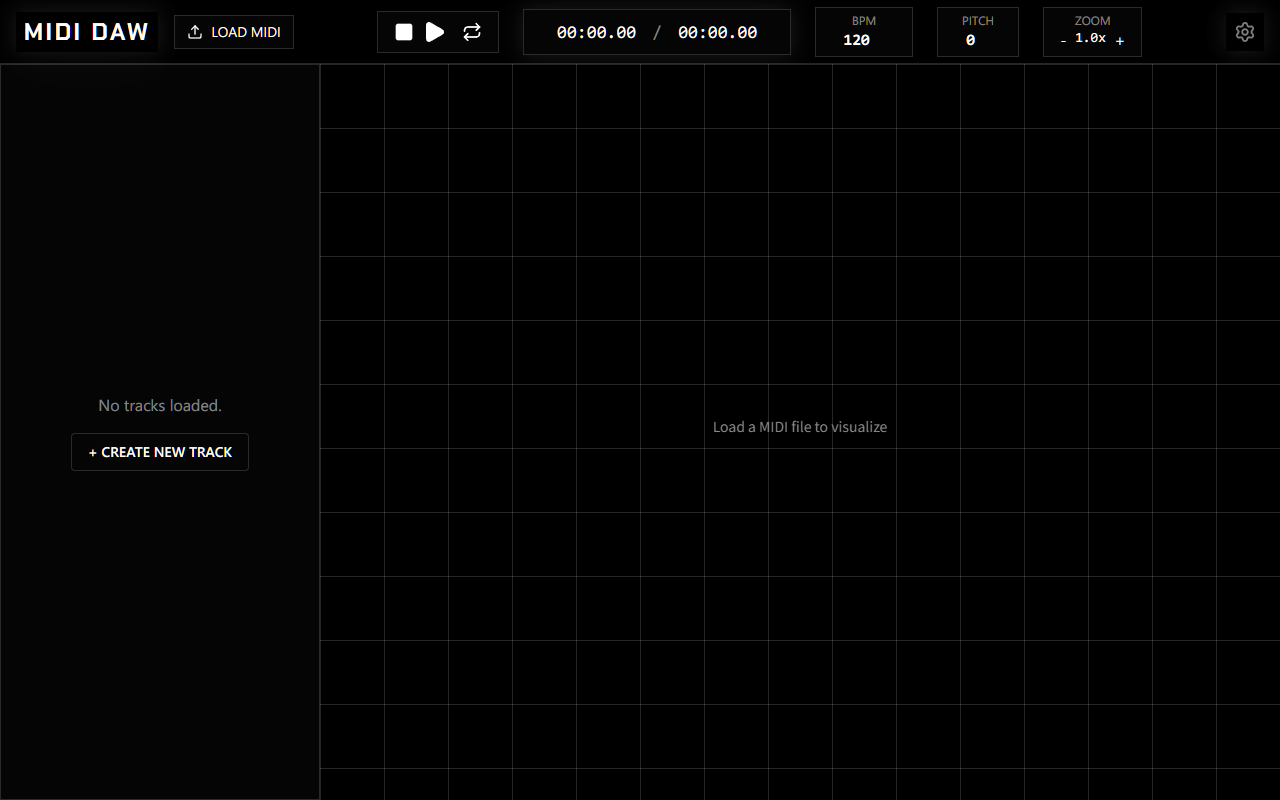Screen dimensions: 1280x800
Task: Open settings with the gear icon
Action: pyautogui.click(x=1245, y=32)
